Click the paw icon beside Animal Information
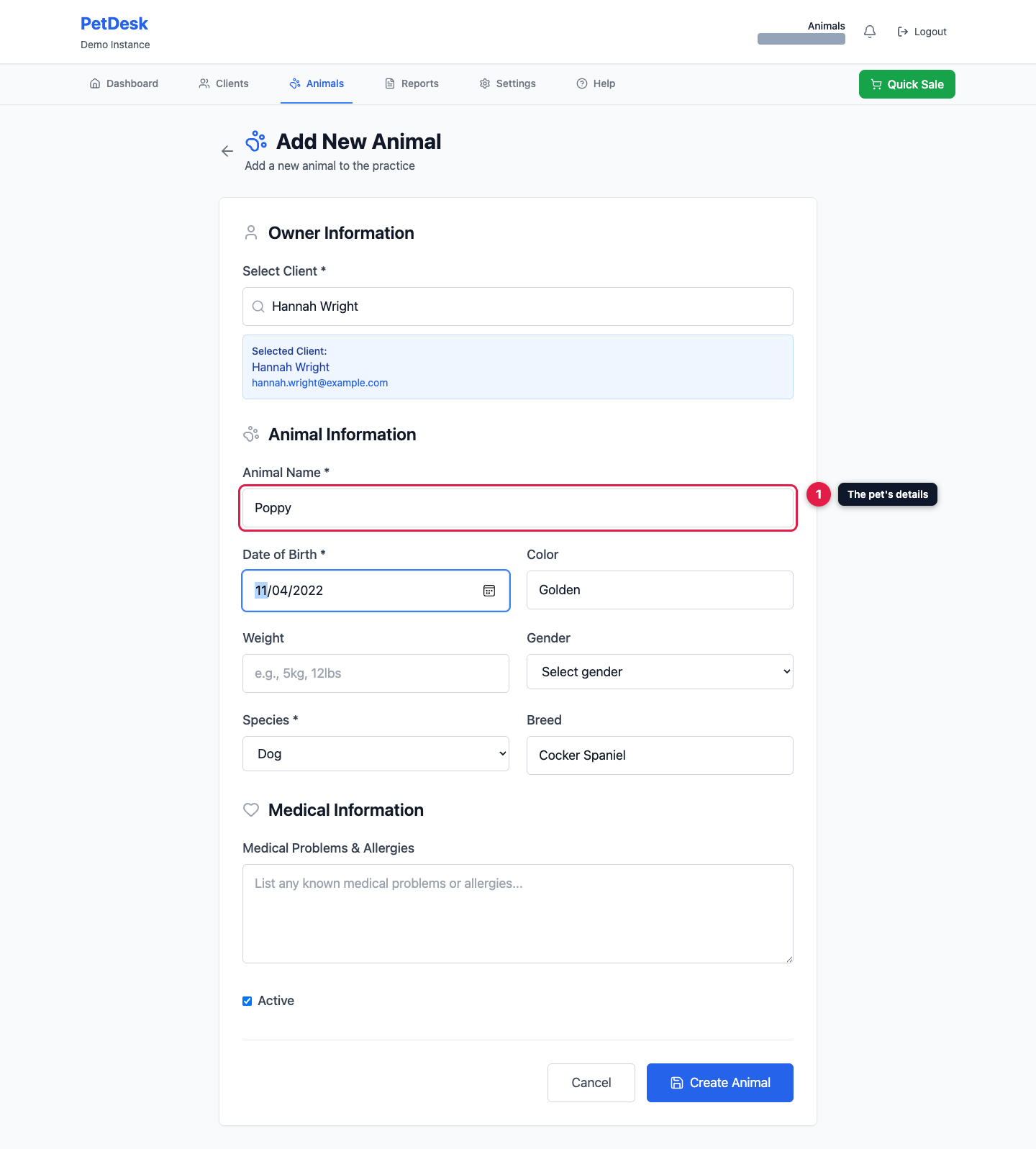The image size is (1036, 1149). click(251, 434)
